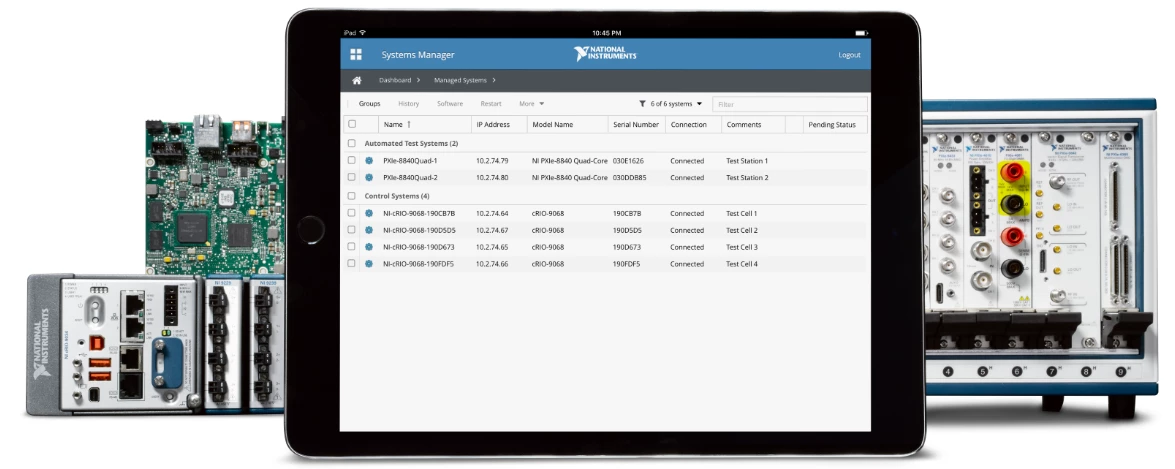Click the gear icon for NI-cRIO-9068-190D5D5
Viewport: 1175px width, 469px height.
point(369,230)
